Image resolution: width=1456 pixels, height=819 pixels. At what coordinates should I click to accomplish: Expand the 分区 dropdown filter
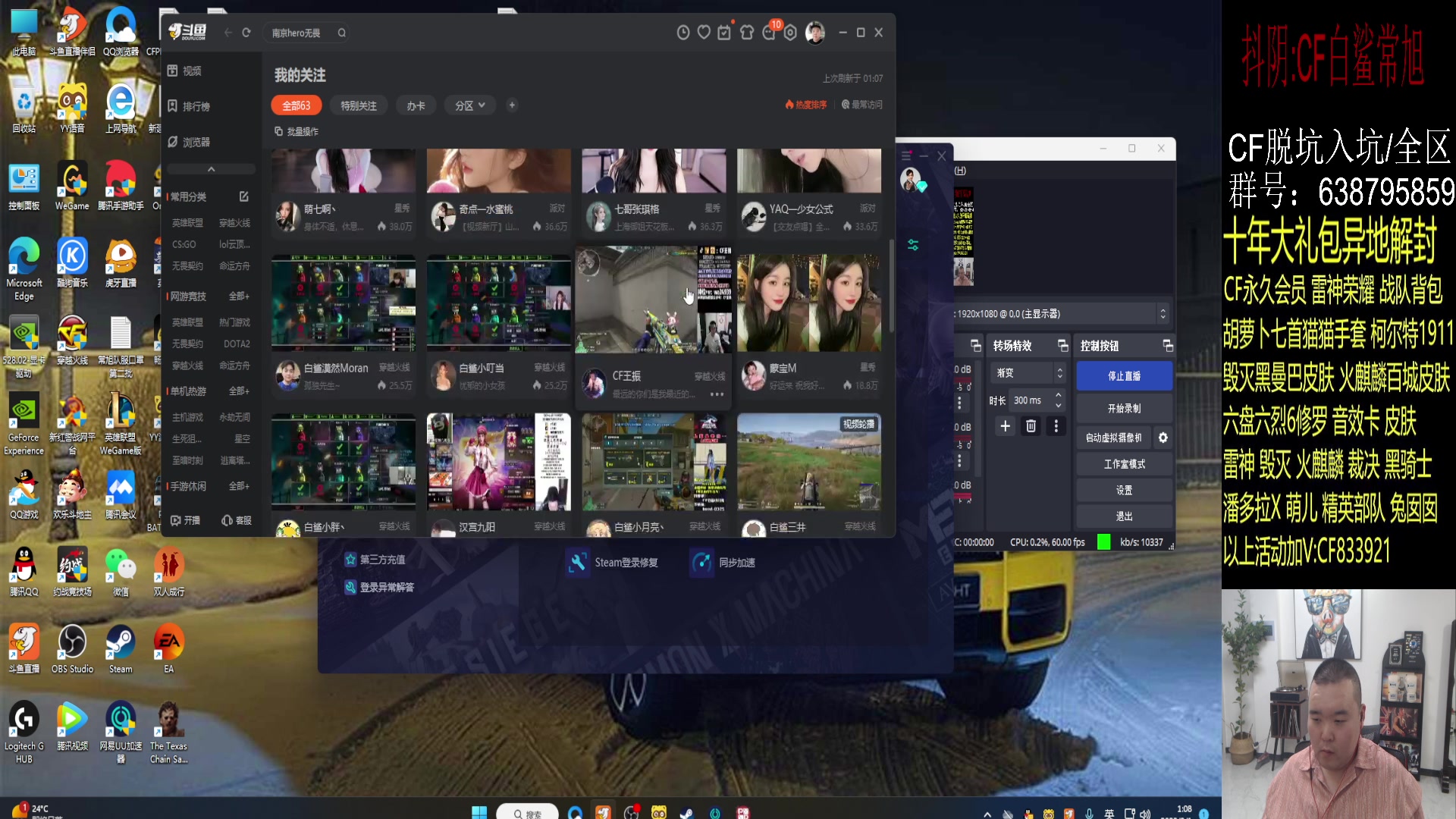[x=469, y=105]
